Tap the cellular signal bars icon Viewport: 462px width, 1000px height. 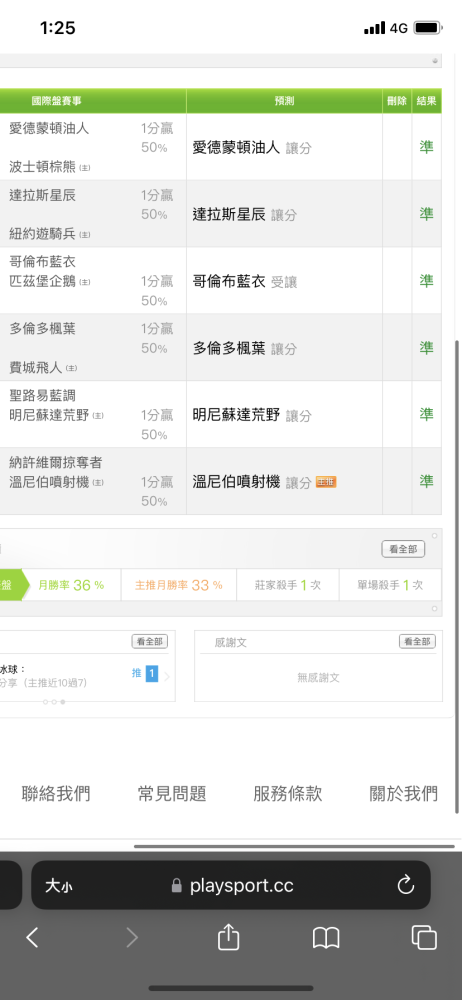click(x=375, y=27)
